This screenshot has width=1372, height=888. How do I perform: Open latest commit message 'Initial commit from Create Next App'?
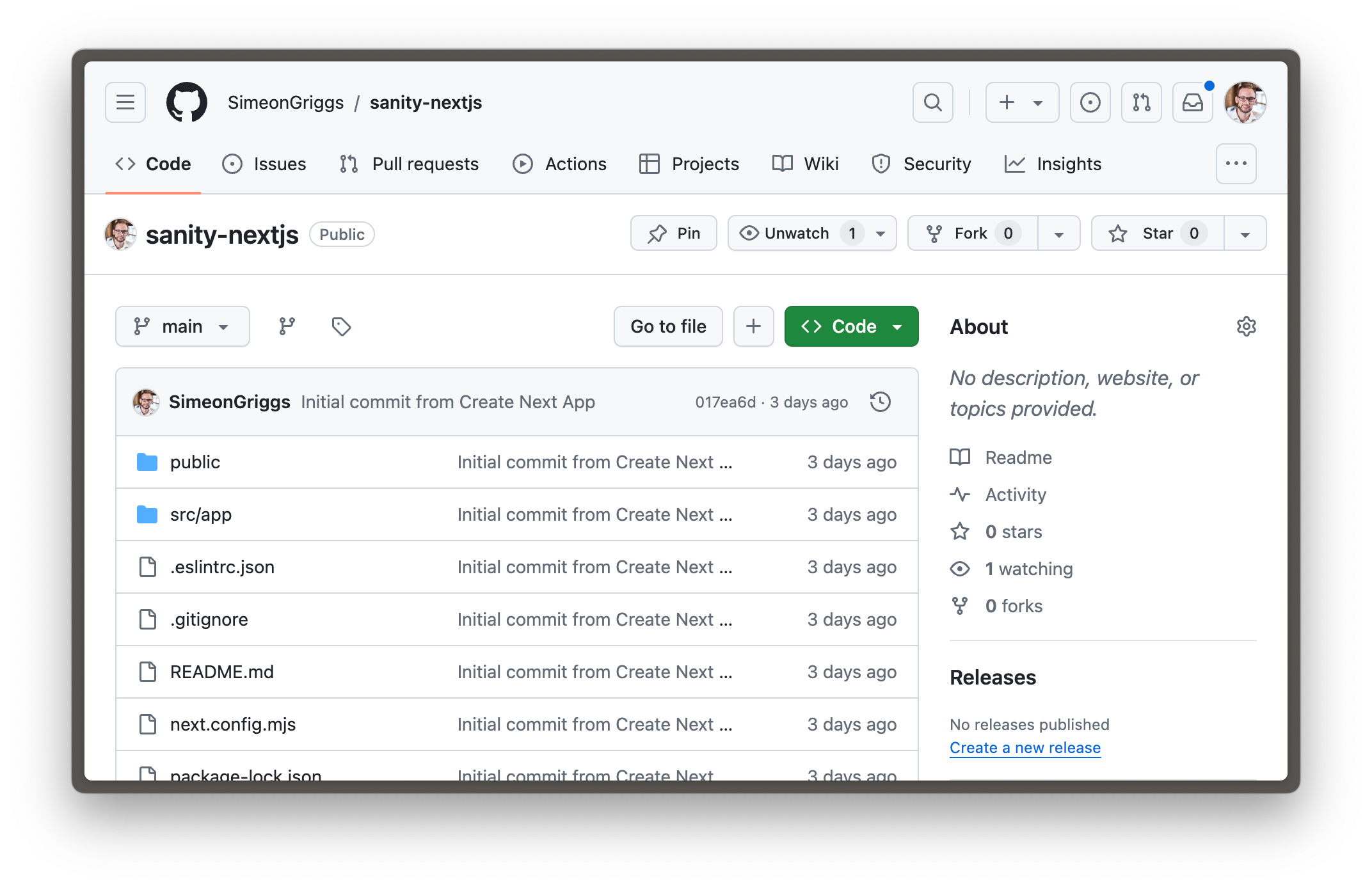coord(448,402)
